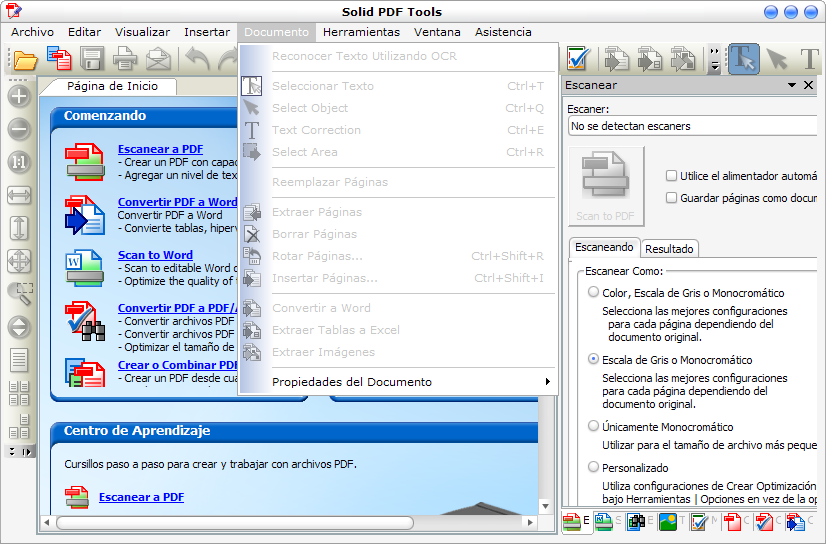This screenshot has height=544, width=826.
Task: Select the text selection tool in toolbar
Action: point(742,59)
